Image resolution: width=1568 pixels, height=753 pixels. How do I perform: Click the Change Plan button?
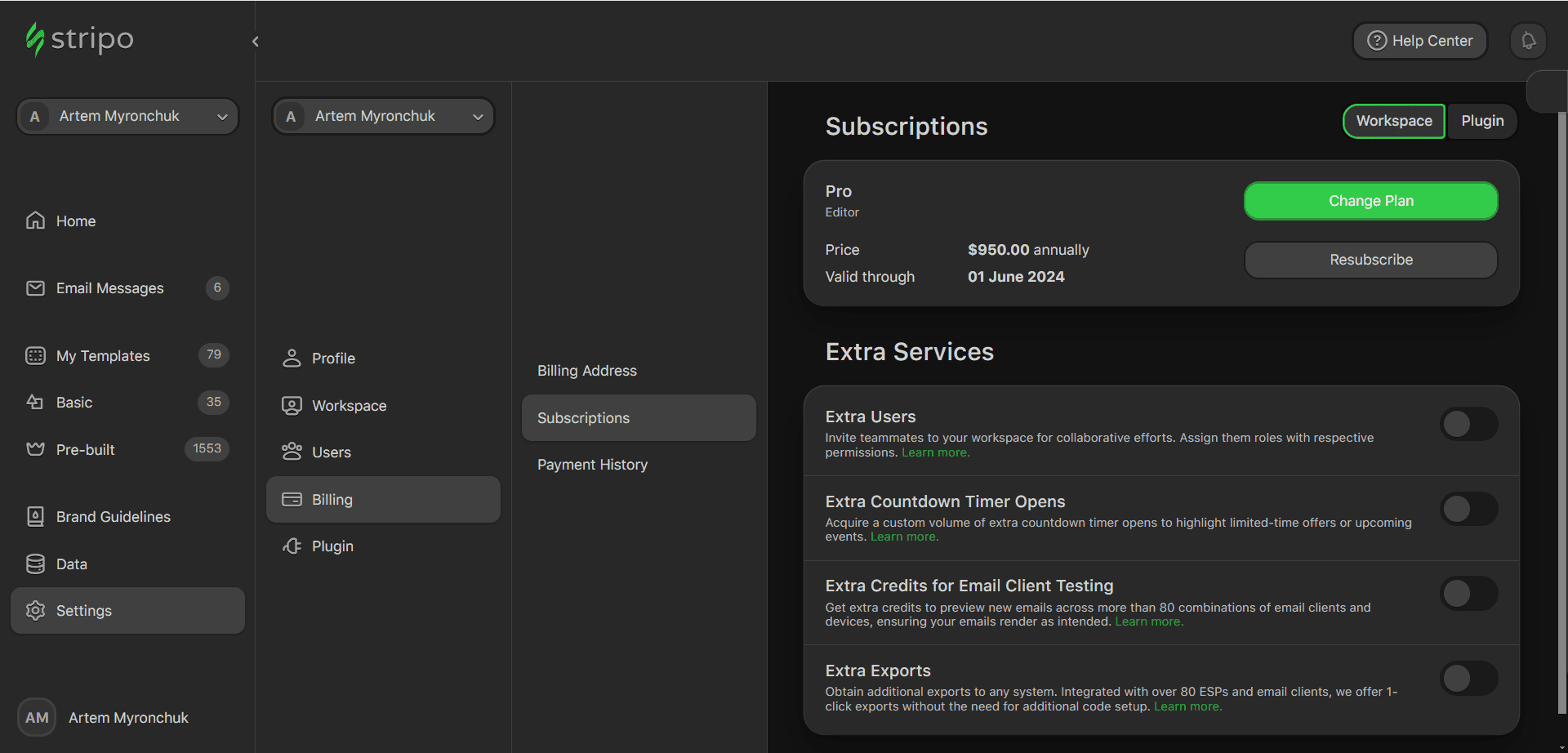[x=1370, y=201]
